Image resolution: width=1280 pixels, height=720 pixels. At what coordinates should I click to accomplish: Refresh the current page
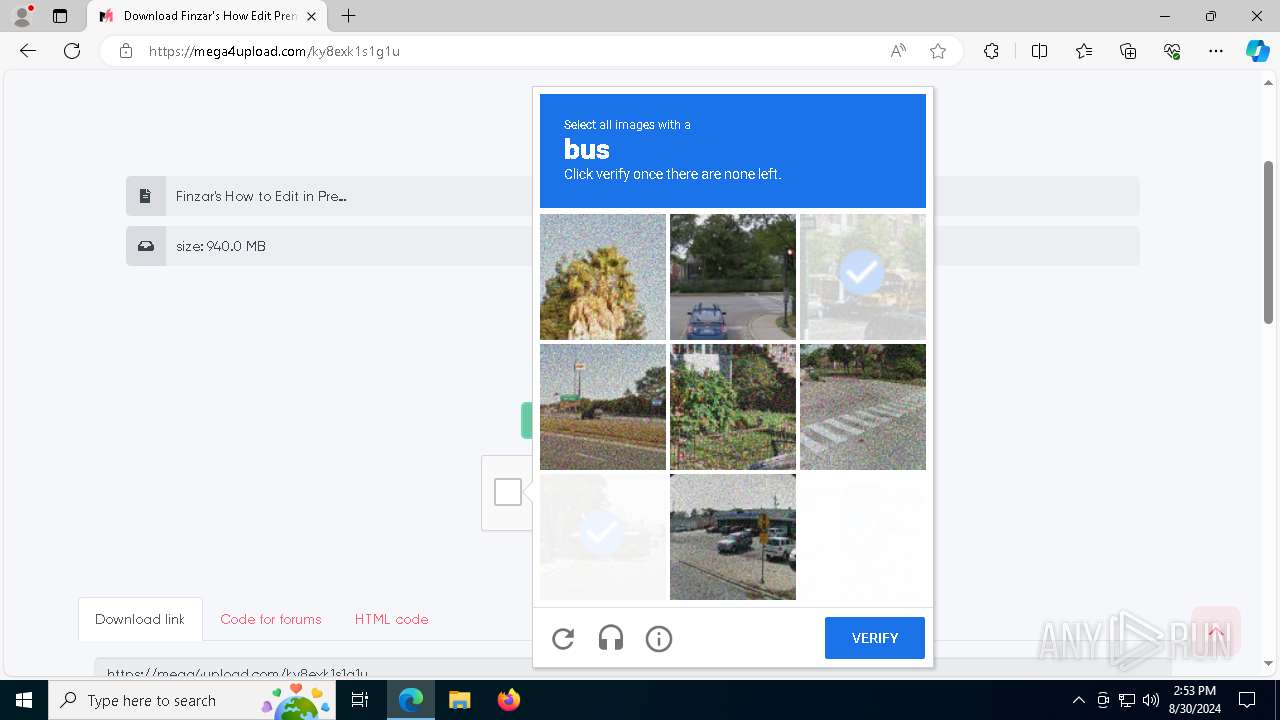tap(72, 51)
